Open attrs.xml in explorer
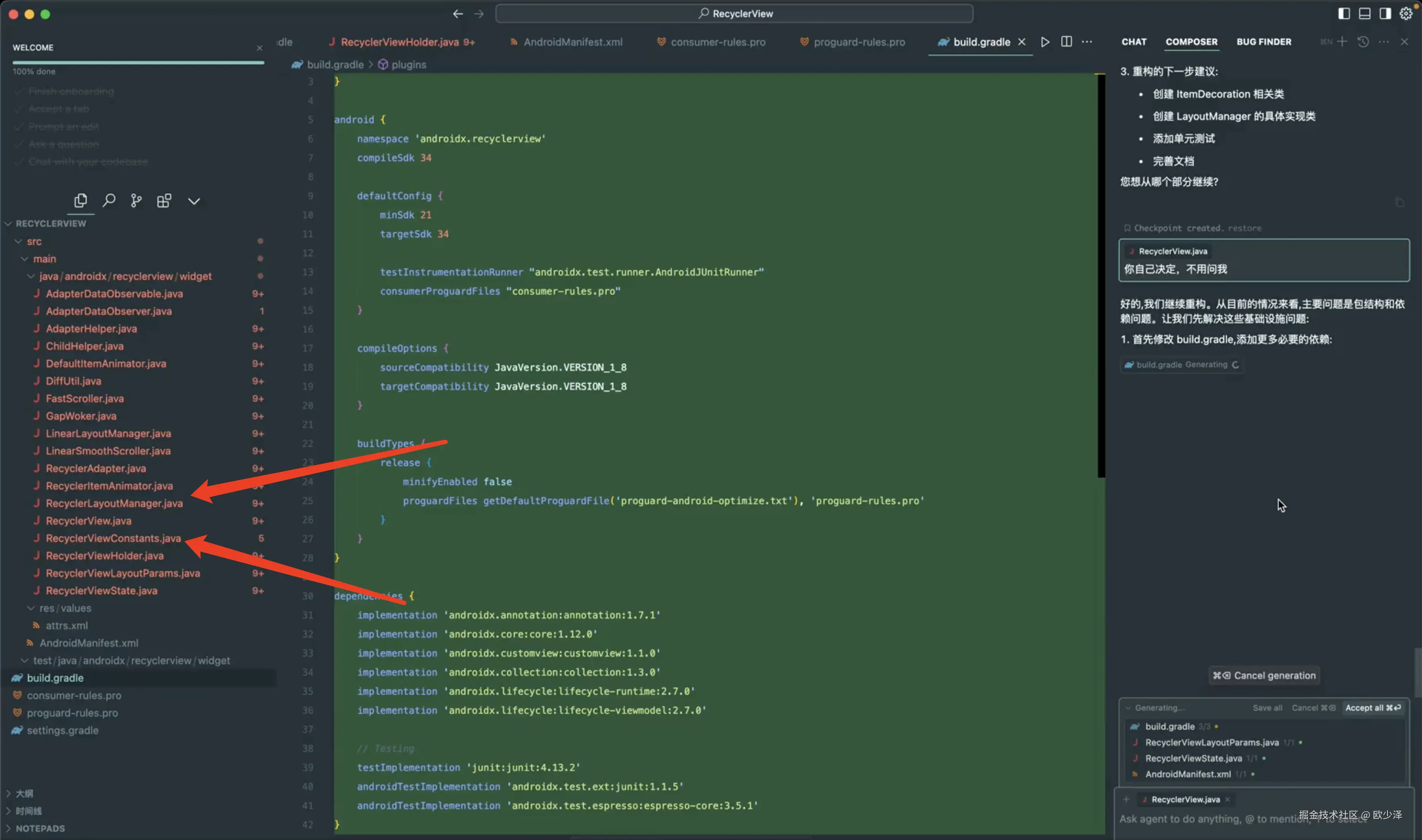This screenshot has height=840, width=1422. coord(66,626)
